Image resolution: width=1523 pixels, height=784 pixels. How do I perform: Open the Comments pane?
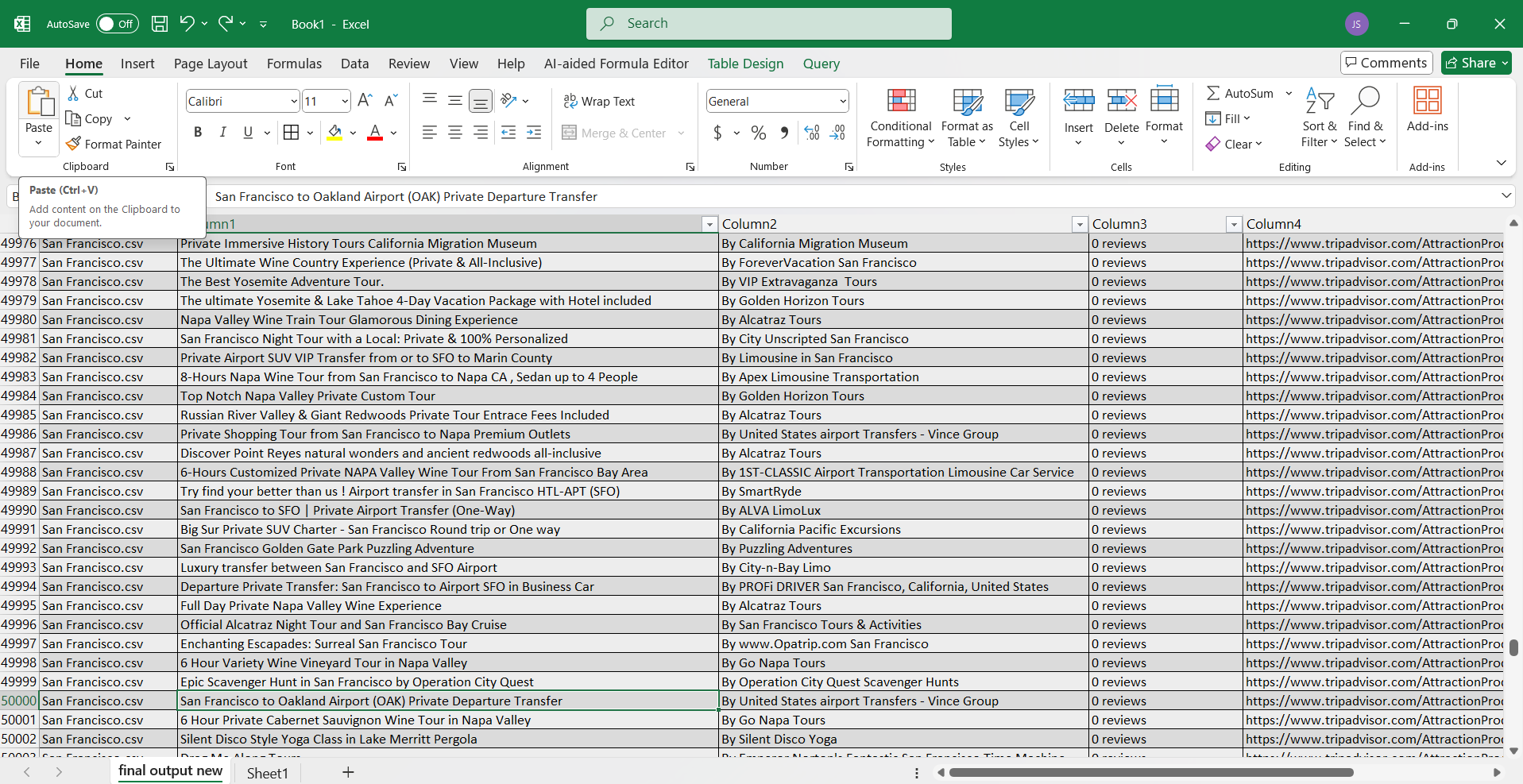1386,63
